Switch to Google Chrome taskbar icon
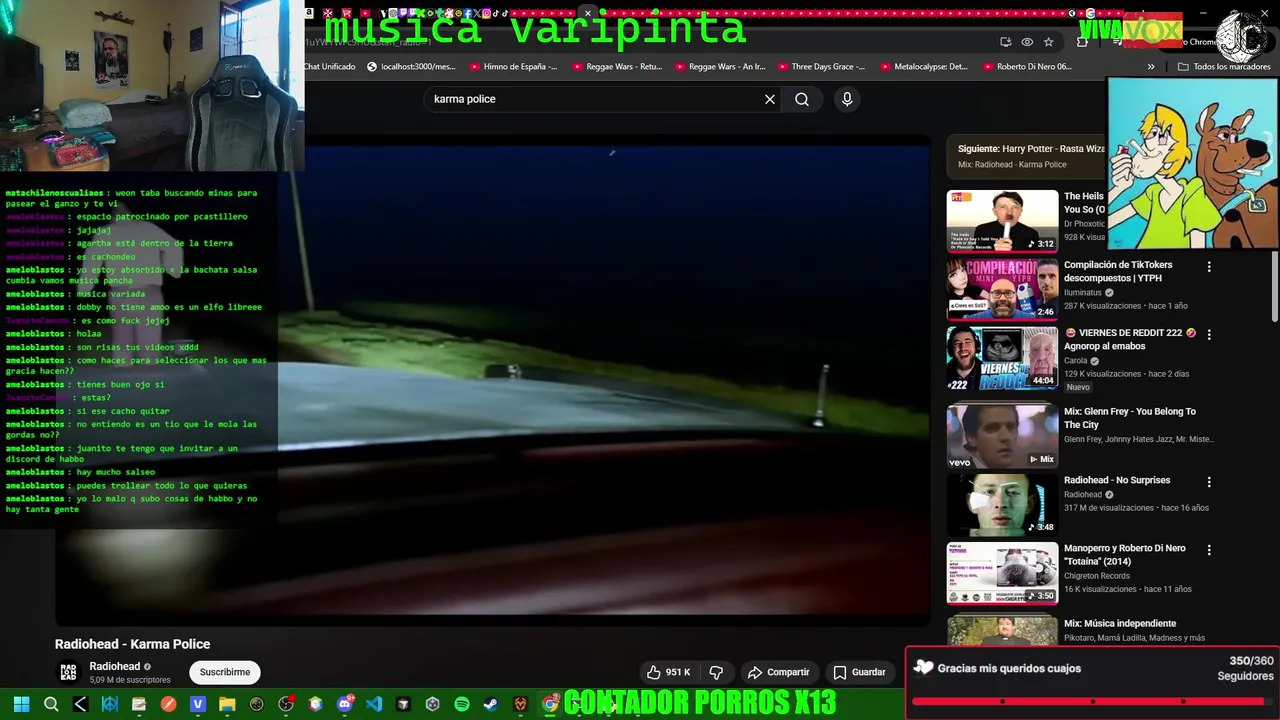The image size is (1280, 720). click(550, 704)
